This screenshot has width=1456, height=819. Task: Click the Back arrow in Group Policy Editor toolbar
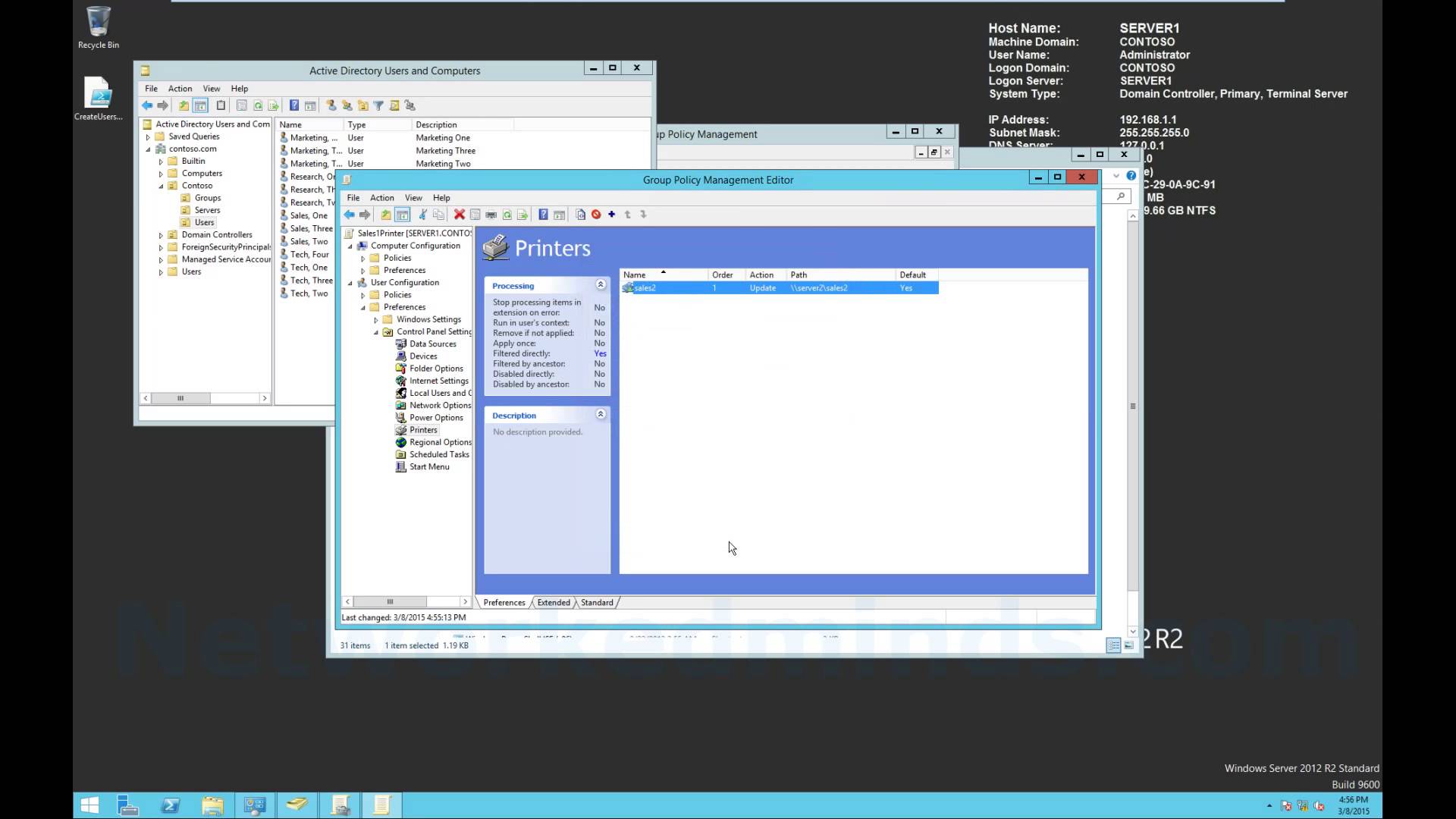pos(349,215)
